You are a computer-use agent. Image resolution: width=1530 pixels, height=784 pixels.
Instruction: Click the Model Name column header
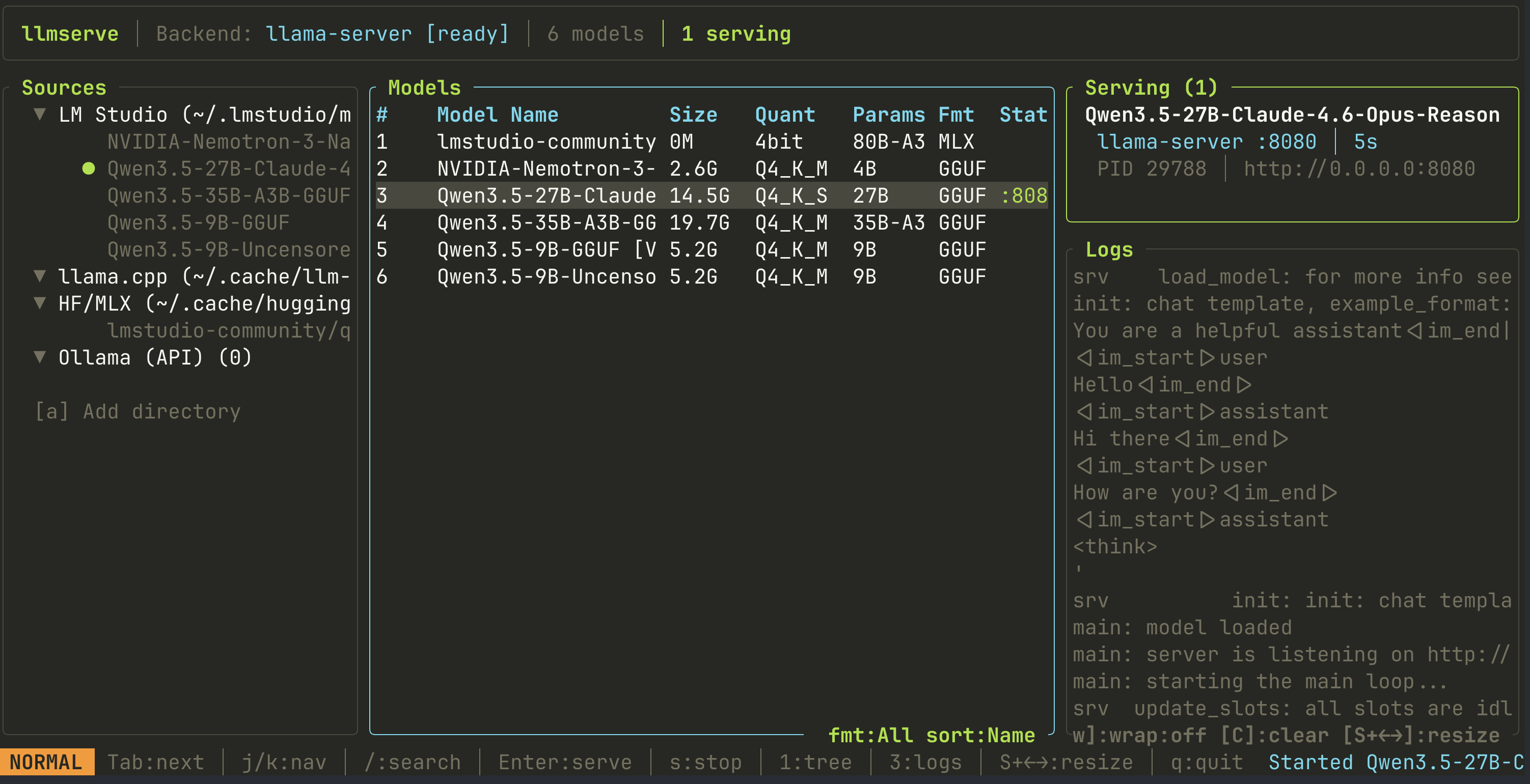(498, 115)
